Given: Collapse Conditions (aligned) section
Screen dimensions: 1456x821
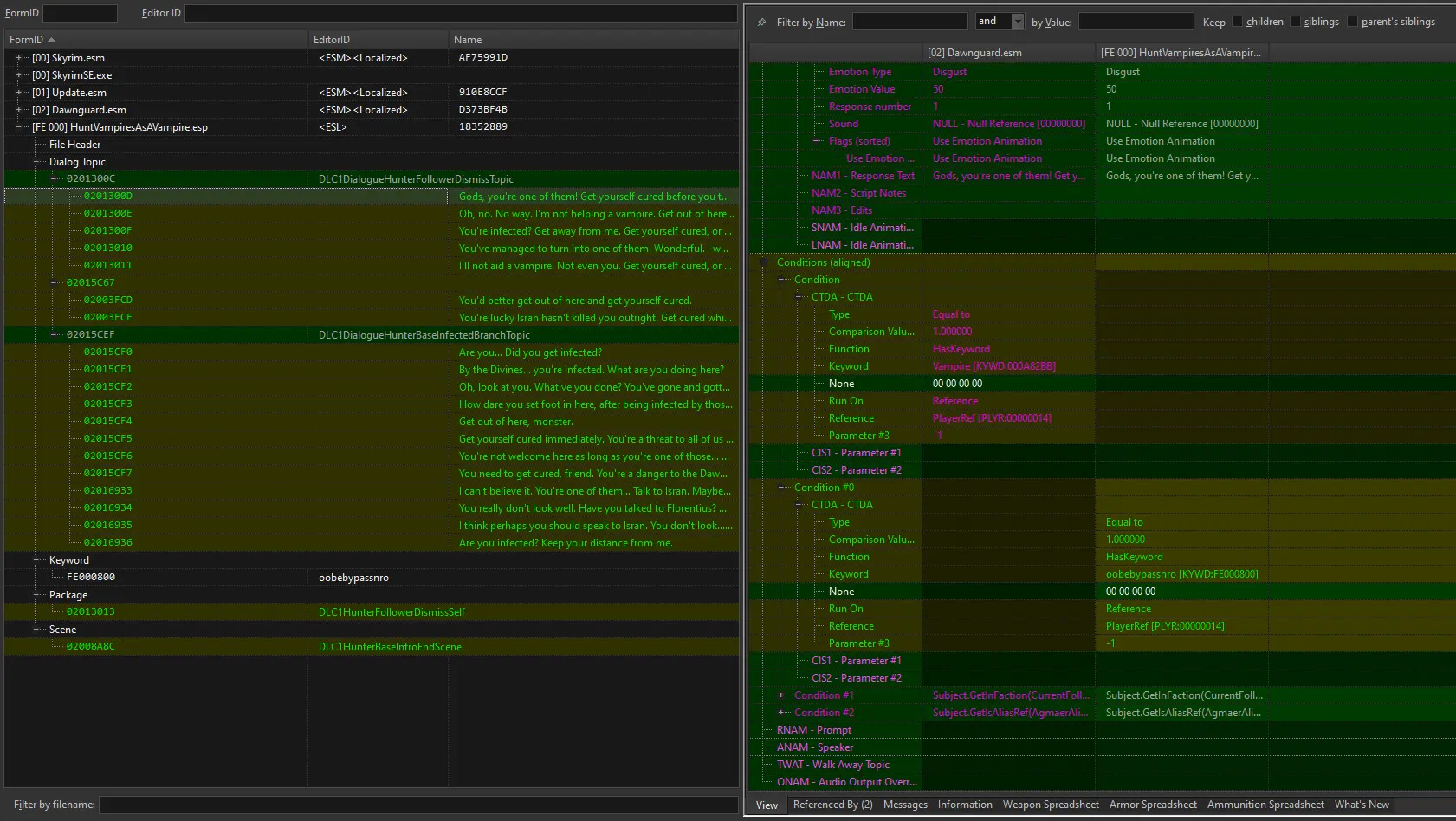Looking at the screenshot, I should pyautogui.click(x=763, y=262).
